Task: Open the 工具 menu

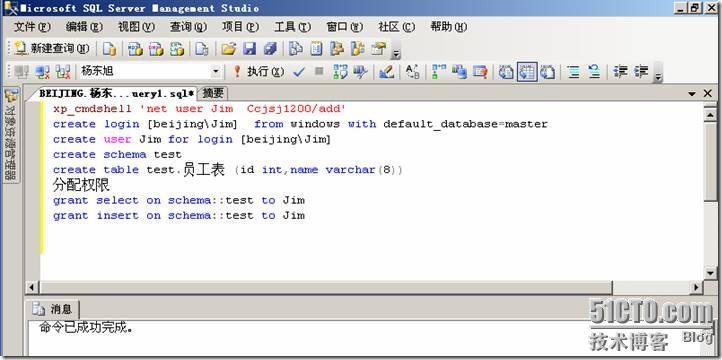Action: [x=292, y=27]
